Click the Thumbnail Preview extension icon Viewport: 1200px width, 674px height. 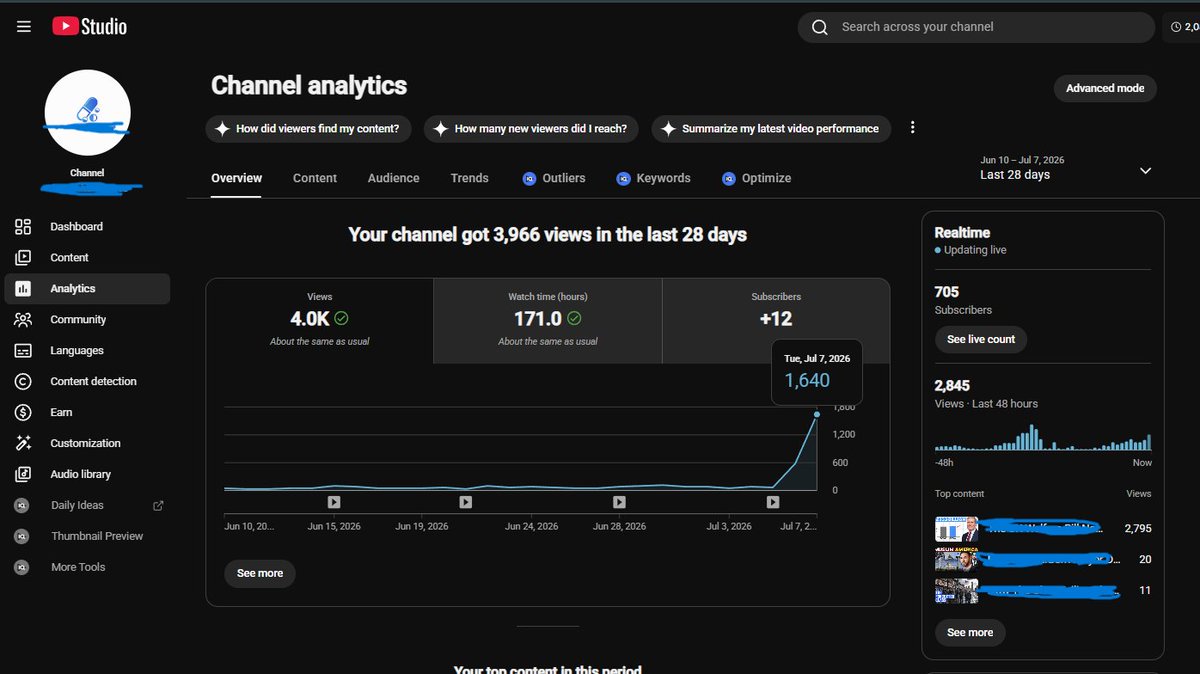coord(22,537)
